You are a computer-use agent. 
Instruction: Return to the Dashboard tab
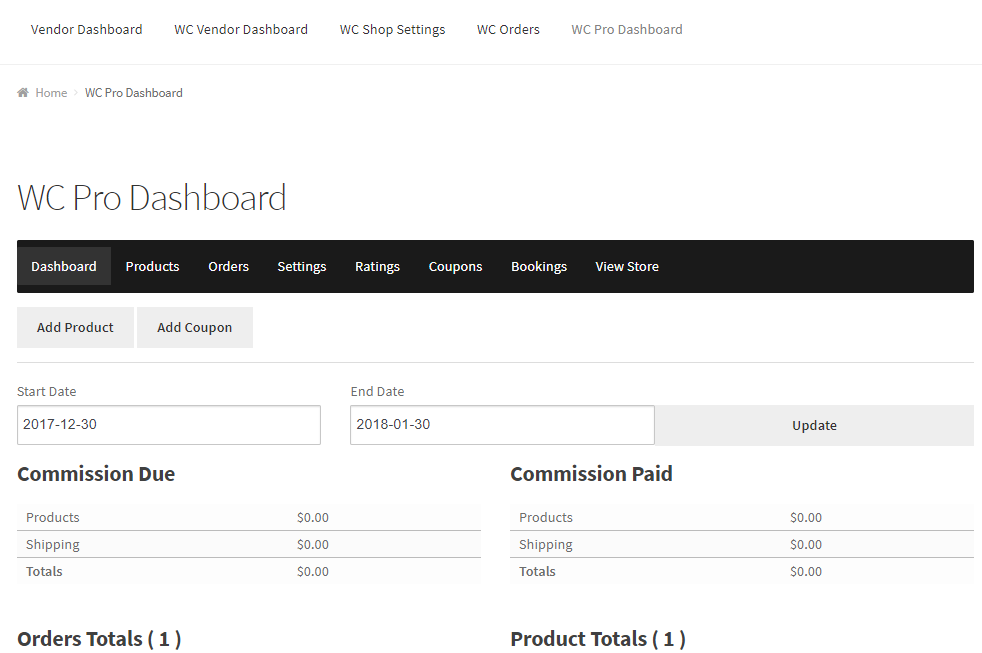pos(64,266)
